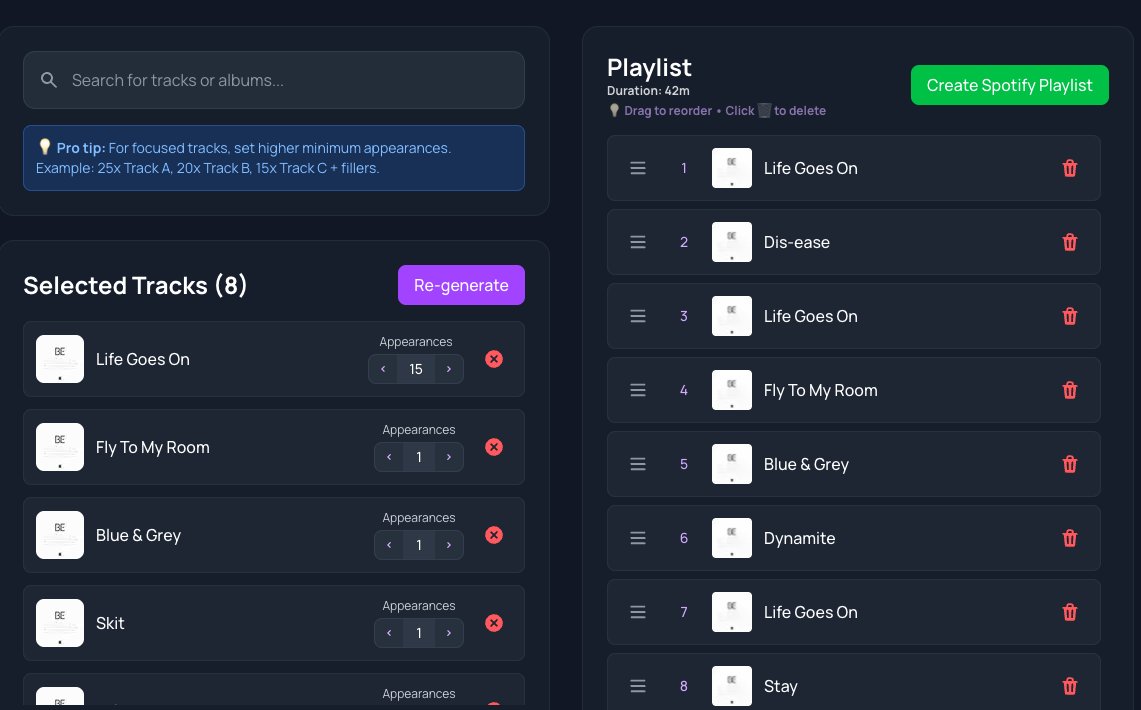Click the Stay title in the playlist
This screenshot has height=710, width=1141.
780,686
